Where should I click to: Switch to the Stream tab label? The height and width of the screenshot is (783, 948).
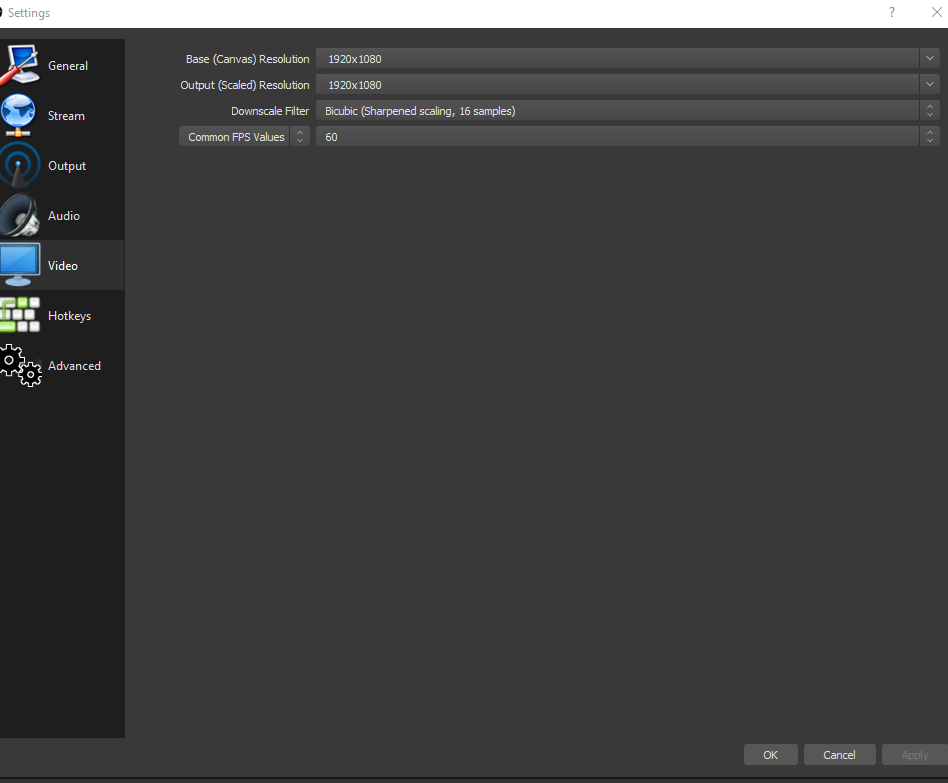pos(66,115)
